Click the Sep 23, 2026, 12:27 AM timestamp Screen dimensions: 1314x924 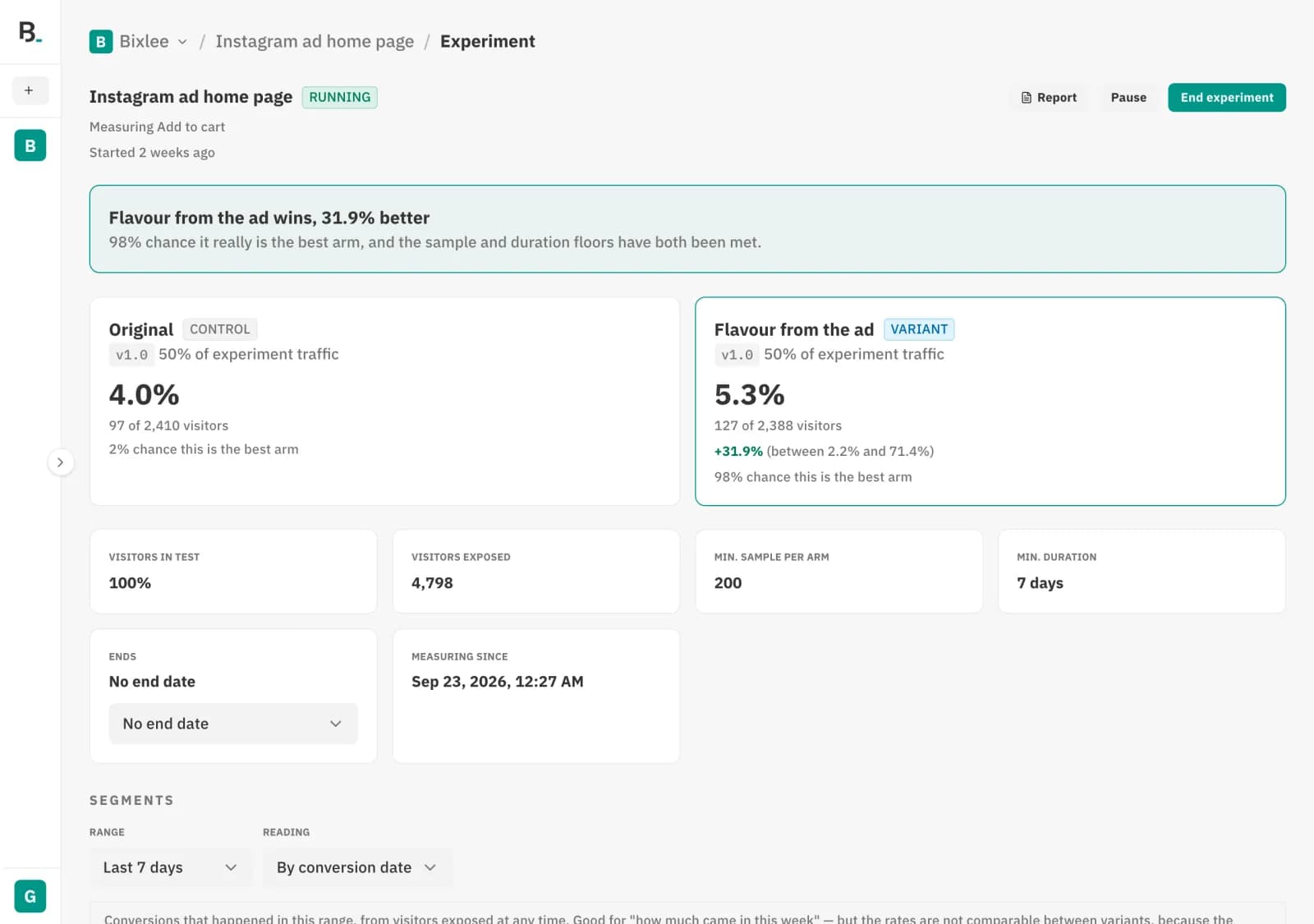tap(498, 682)
